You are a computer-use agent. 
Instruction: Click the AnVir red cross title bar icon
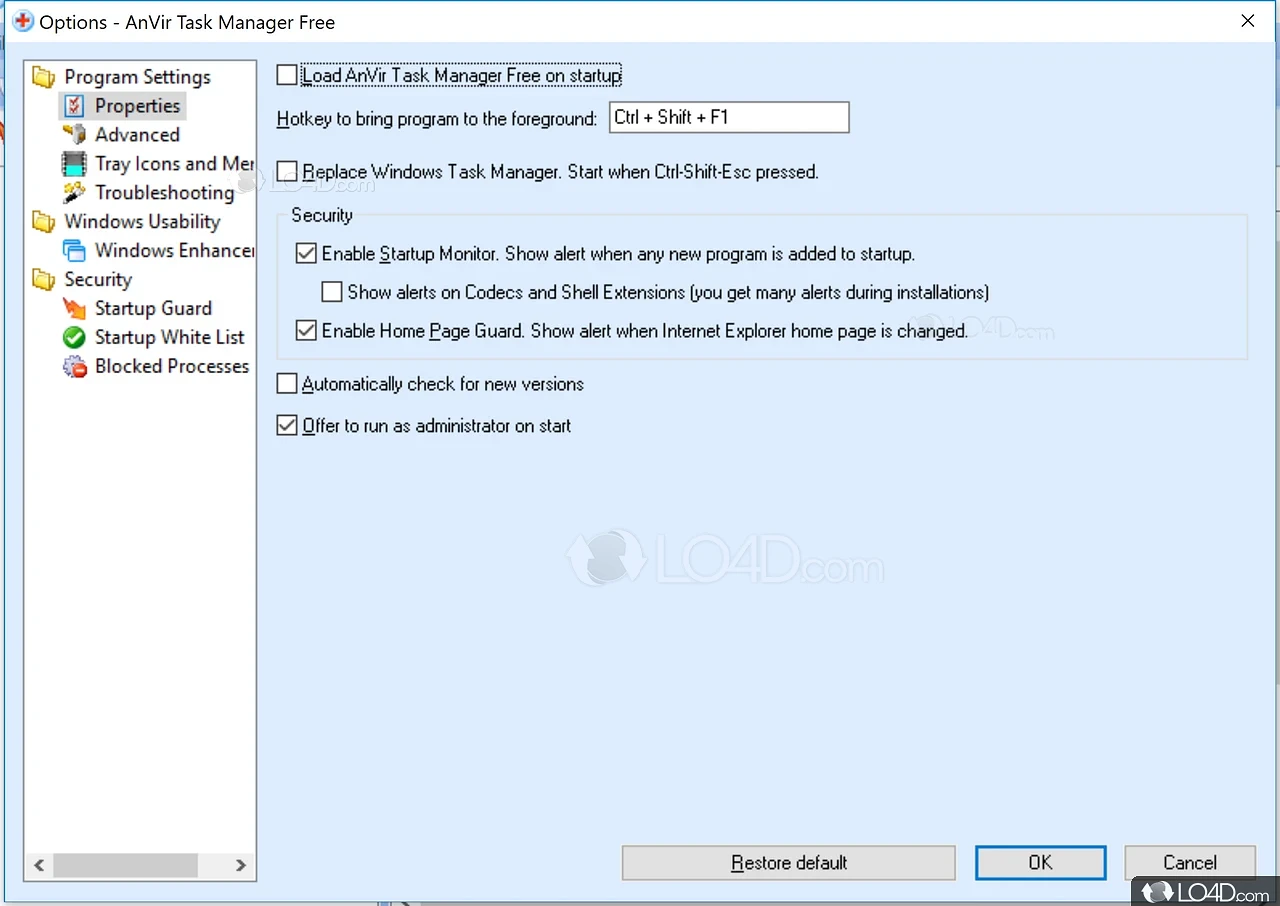click(x=21, y=21)
